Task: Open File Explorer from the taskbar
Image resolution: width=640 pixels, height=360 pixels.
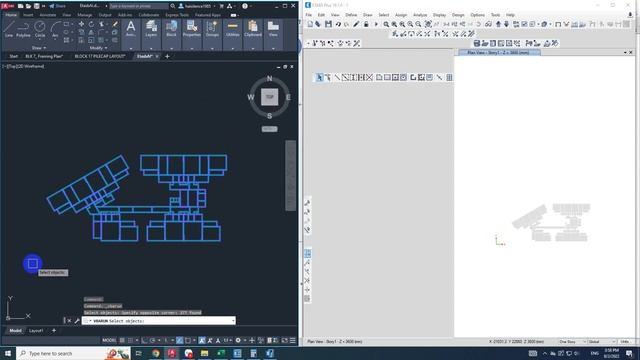Action: pyautogui.click(x=204, y=353)
